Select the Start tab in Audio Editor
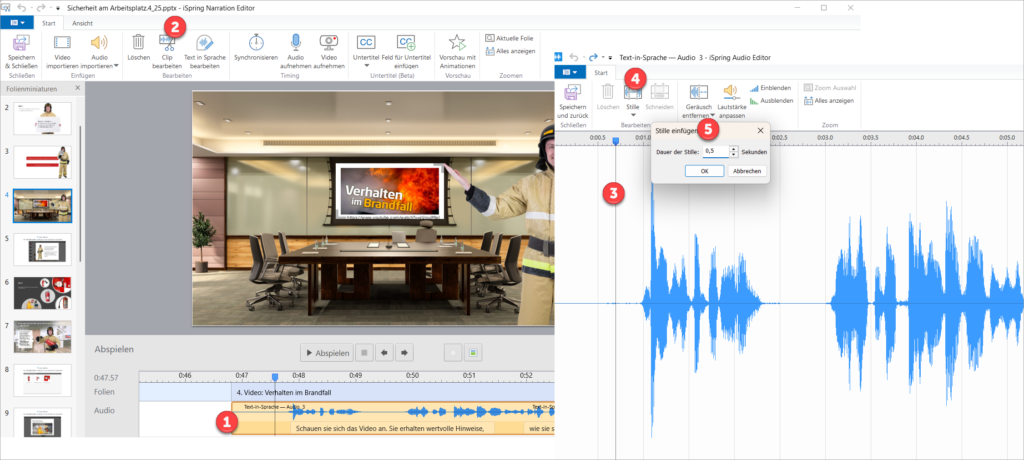The image size is (1024, 460). [x=601, y=72]
